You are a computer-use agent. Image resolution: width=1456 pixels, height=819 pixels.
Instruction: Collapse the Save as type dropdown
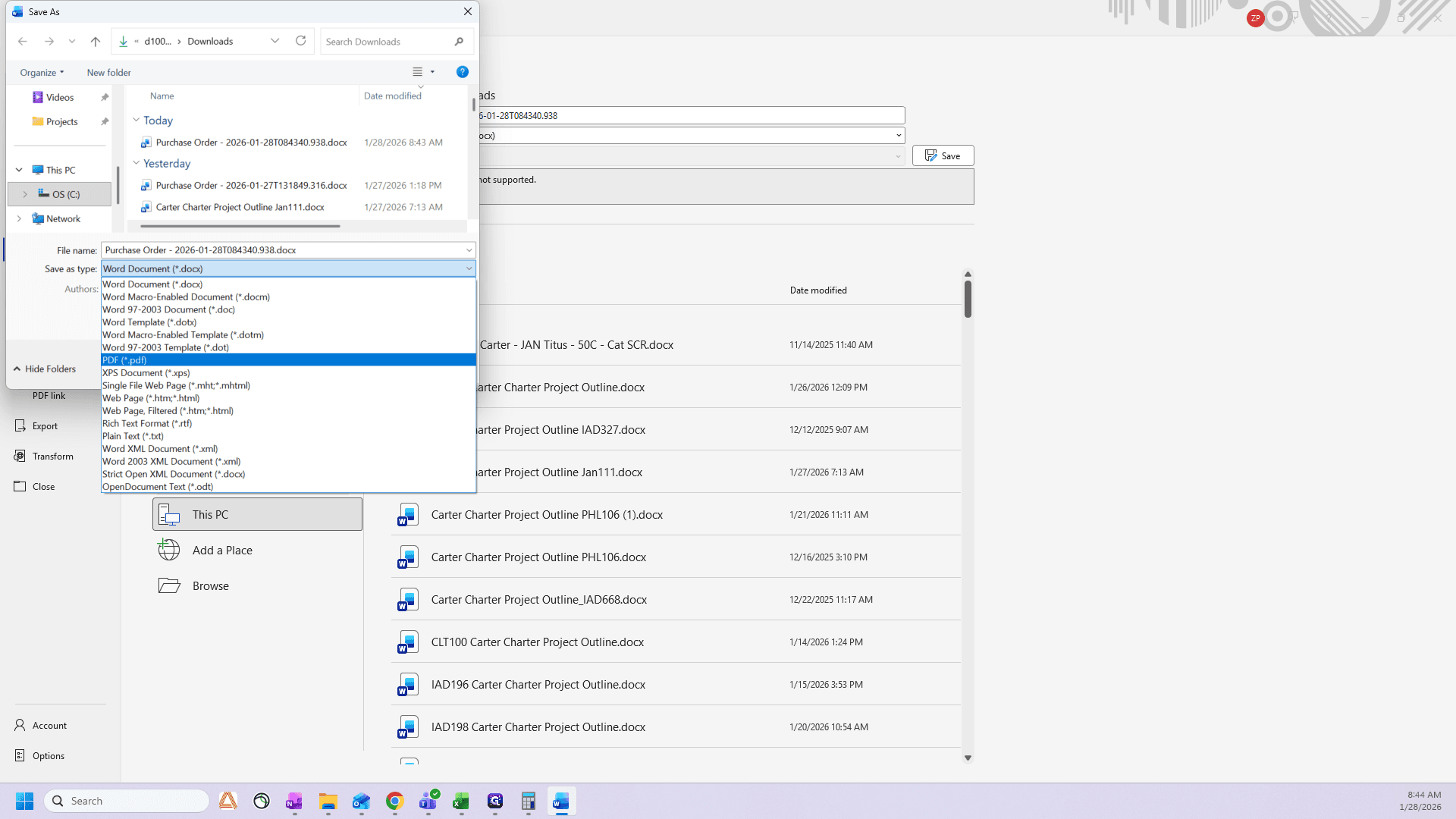click(469, 268)
